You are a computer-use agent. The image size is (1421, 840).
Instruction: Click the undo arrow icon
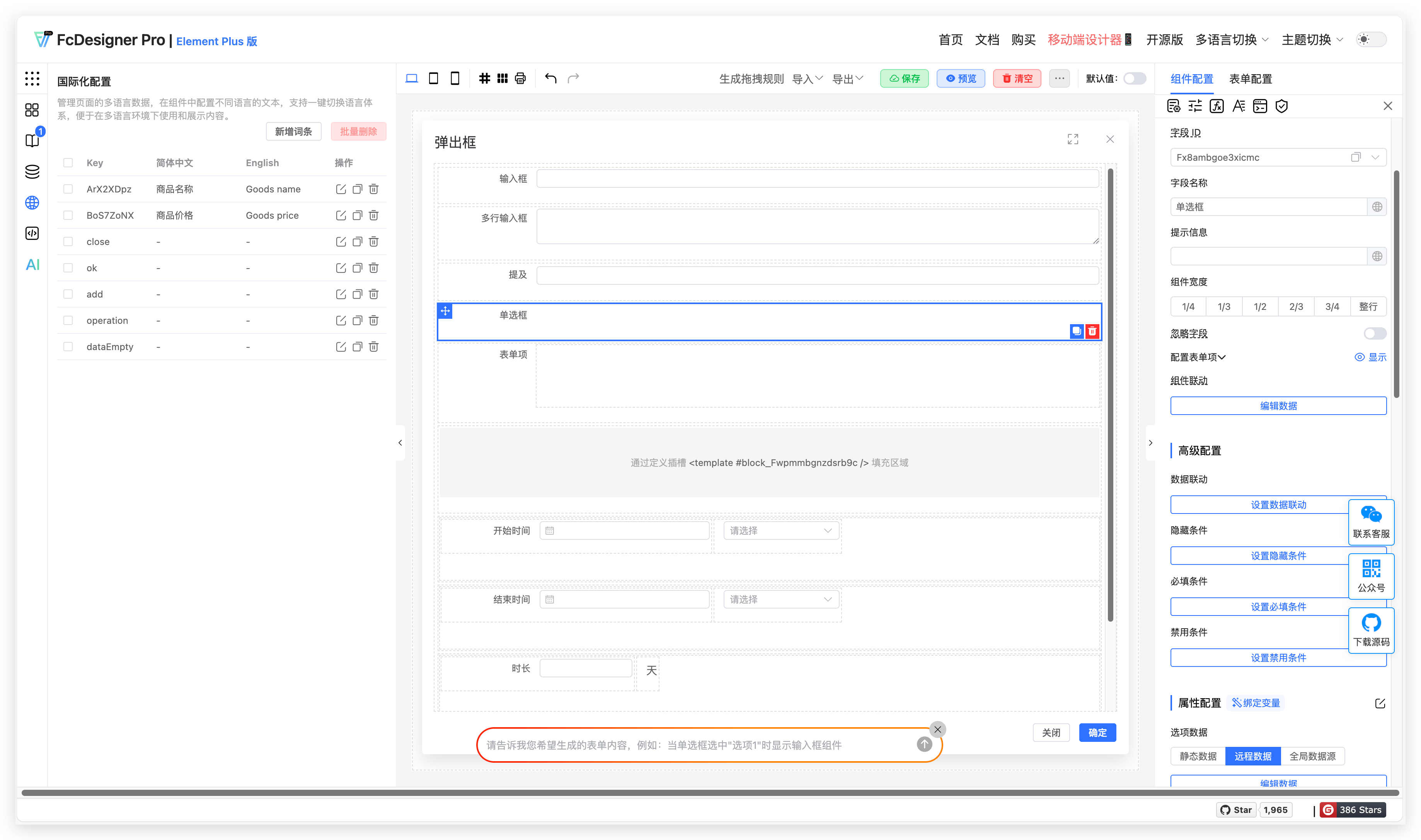coord(550,78)
